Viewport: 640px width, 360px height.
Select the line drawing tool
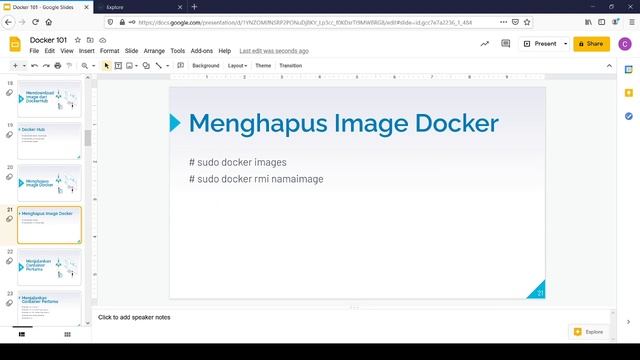(x=159, y=66)
